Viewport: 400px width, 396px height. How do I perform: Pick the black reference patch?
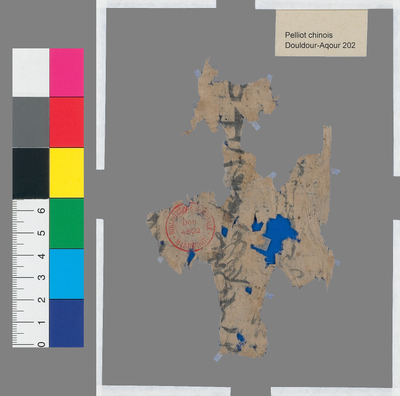point(31,173)
